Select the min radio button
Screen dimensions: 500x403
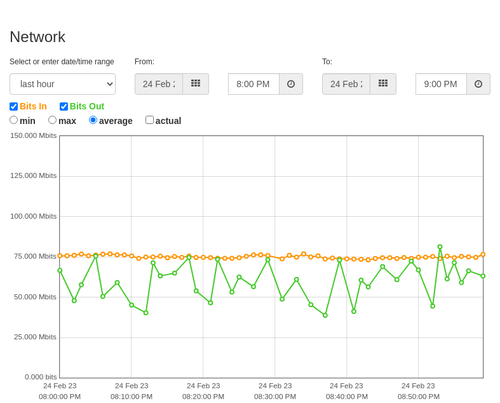coord(14,120)
